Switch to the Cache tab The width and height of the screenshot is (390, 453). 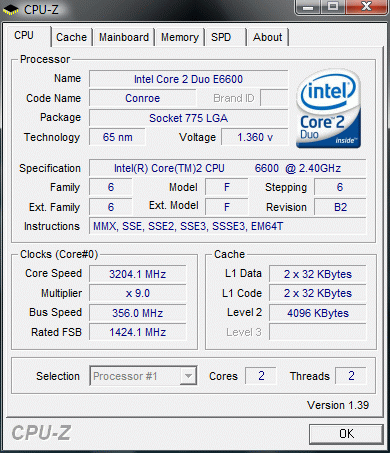point(71,37)
